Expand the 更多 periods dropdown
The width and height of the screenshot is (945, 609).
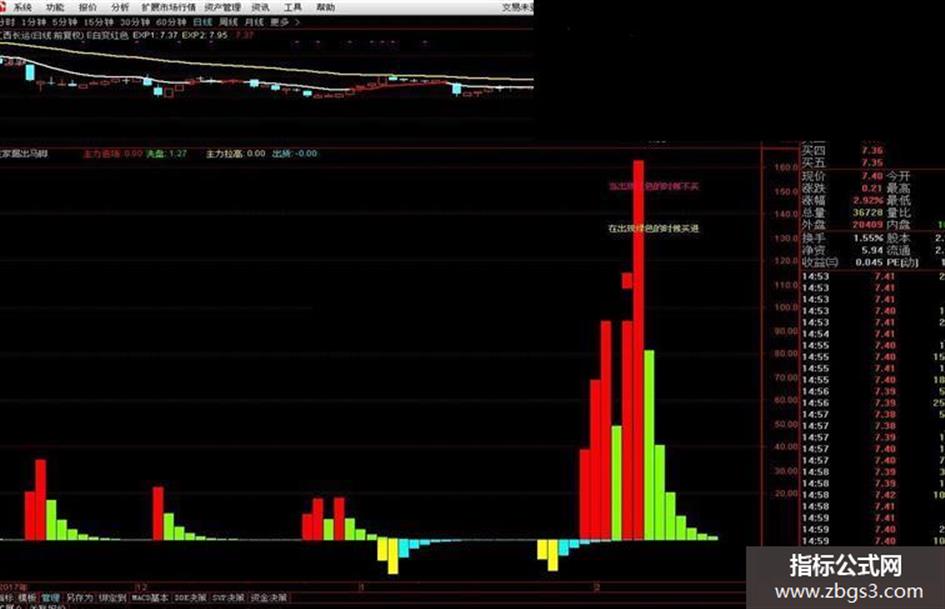(x=284, y=22)
